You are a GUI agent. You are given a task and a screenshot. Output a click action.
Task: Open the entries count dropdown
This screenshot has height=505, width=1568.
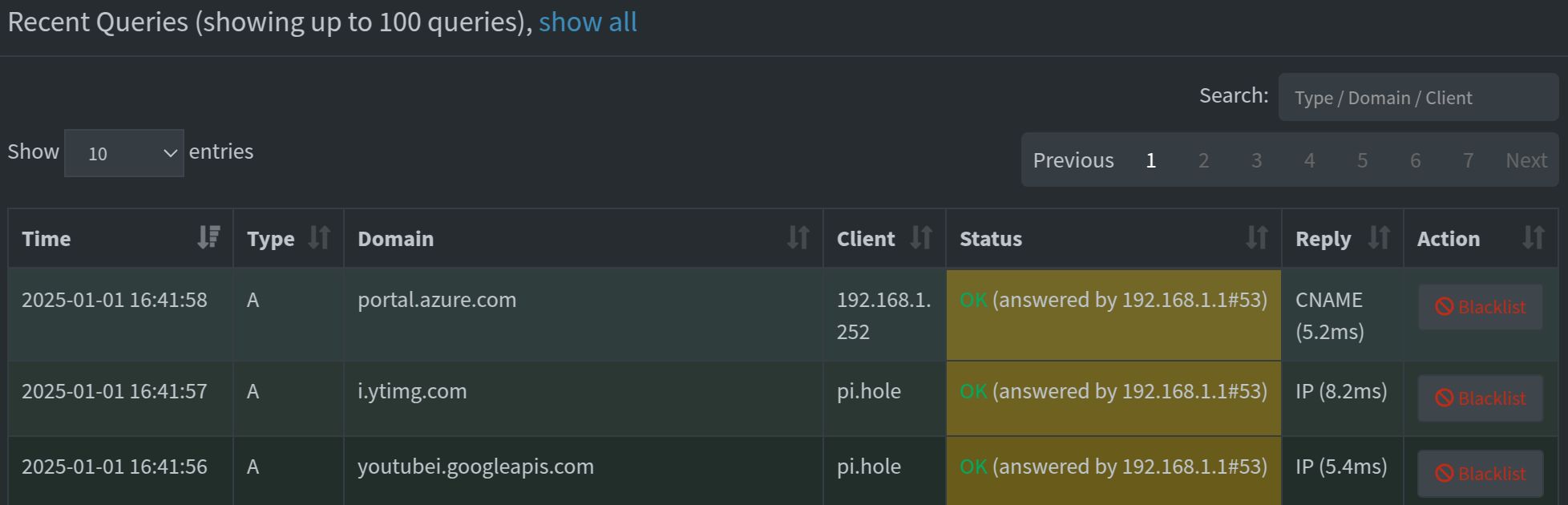tap(124, 153)
